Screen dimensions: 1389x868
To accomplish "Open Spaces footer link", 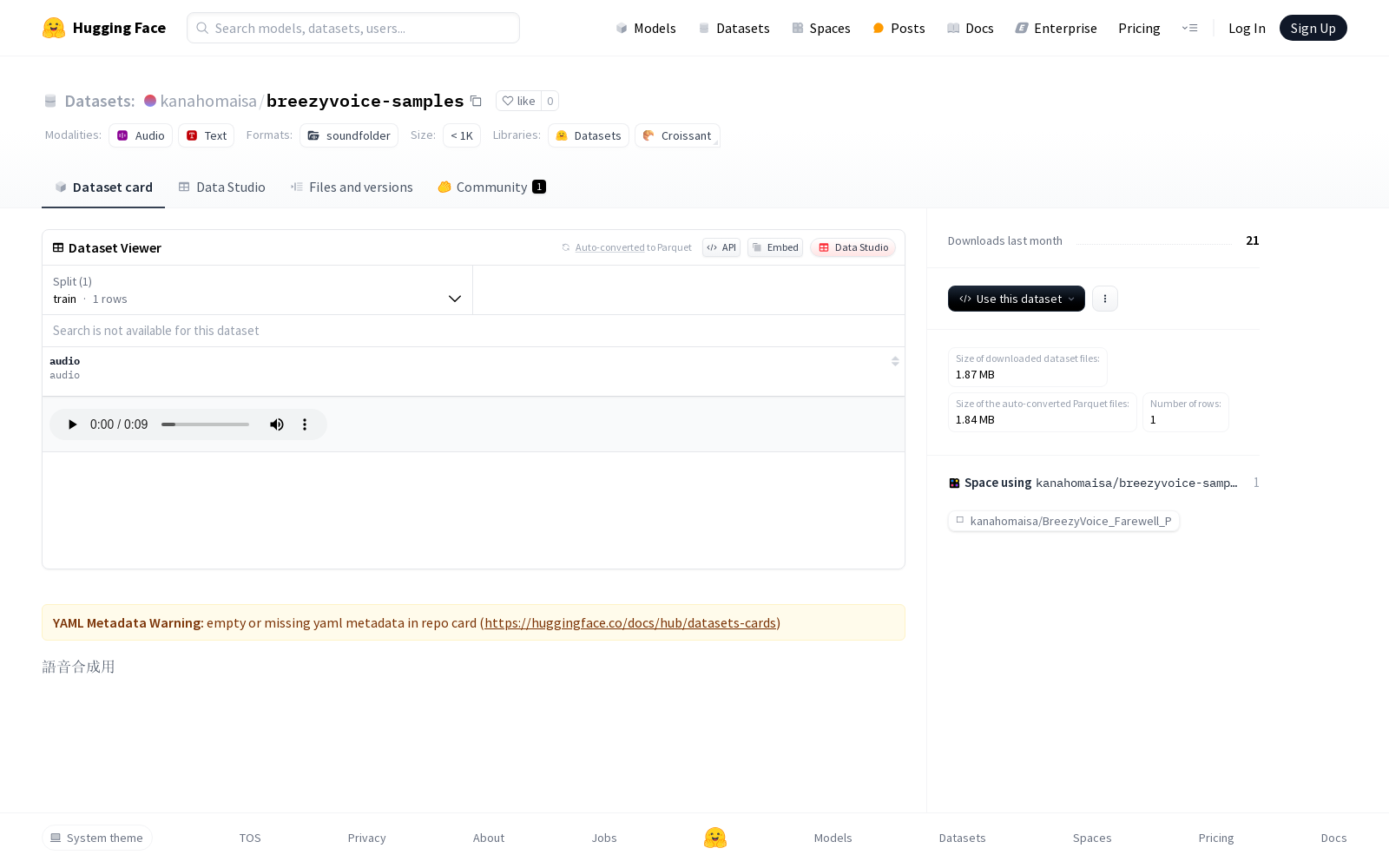I will click(x=1092, y=838).
